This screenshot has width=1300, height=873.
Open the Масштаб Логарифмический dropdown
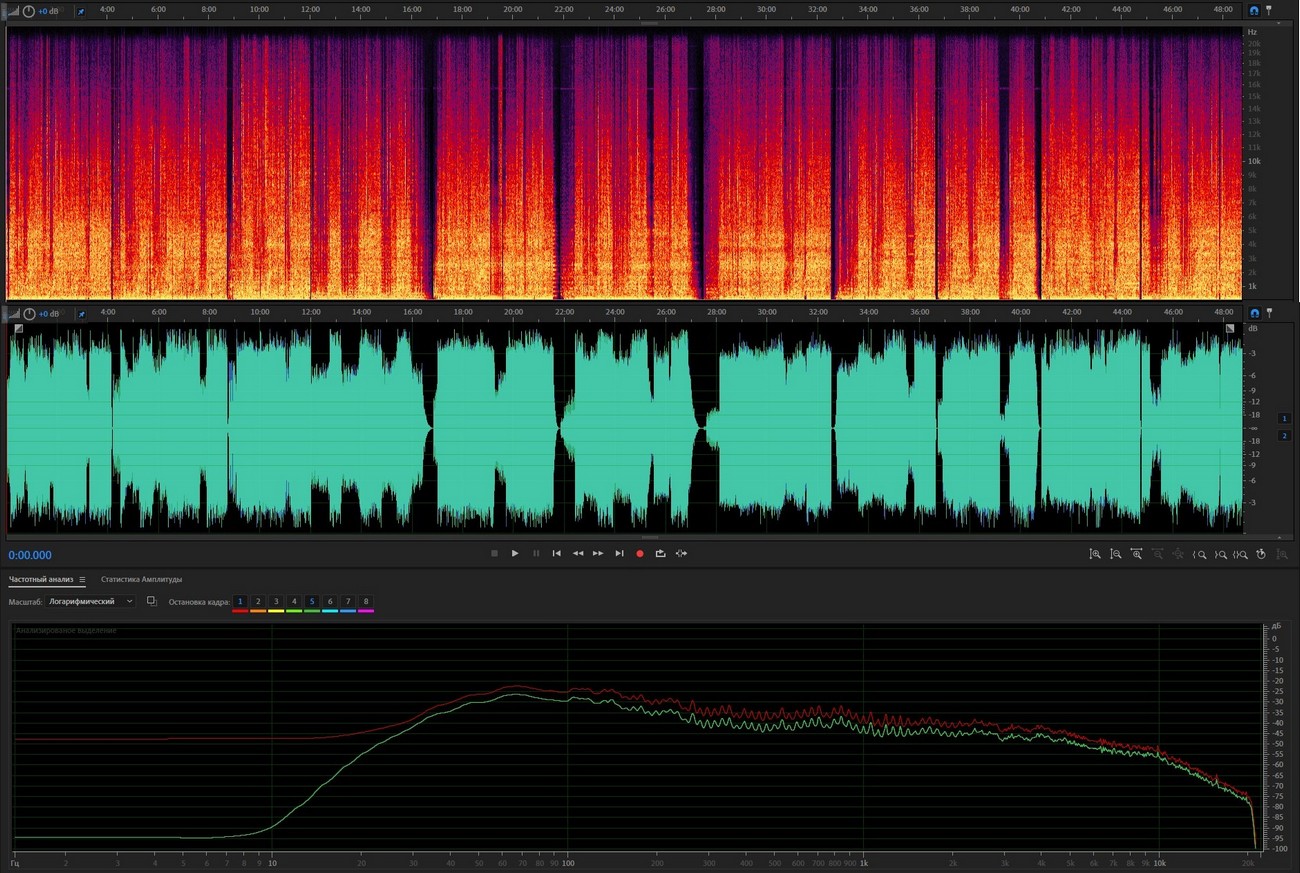[x=90, y=602]
